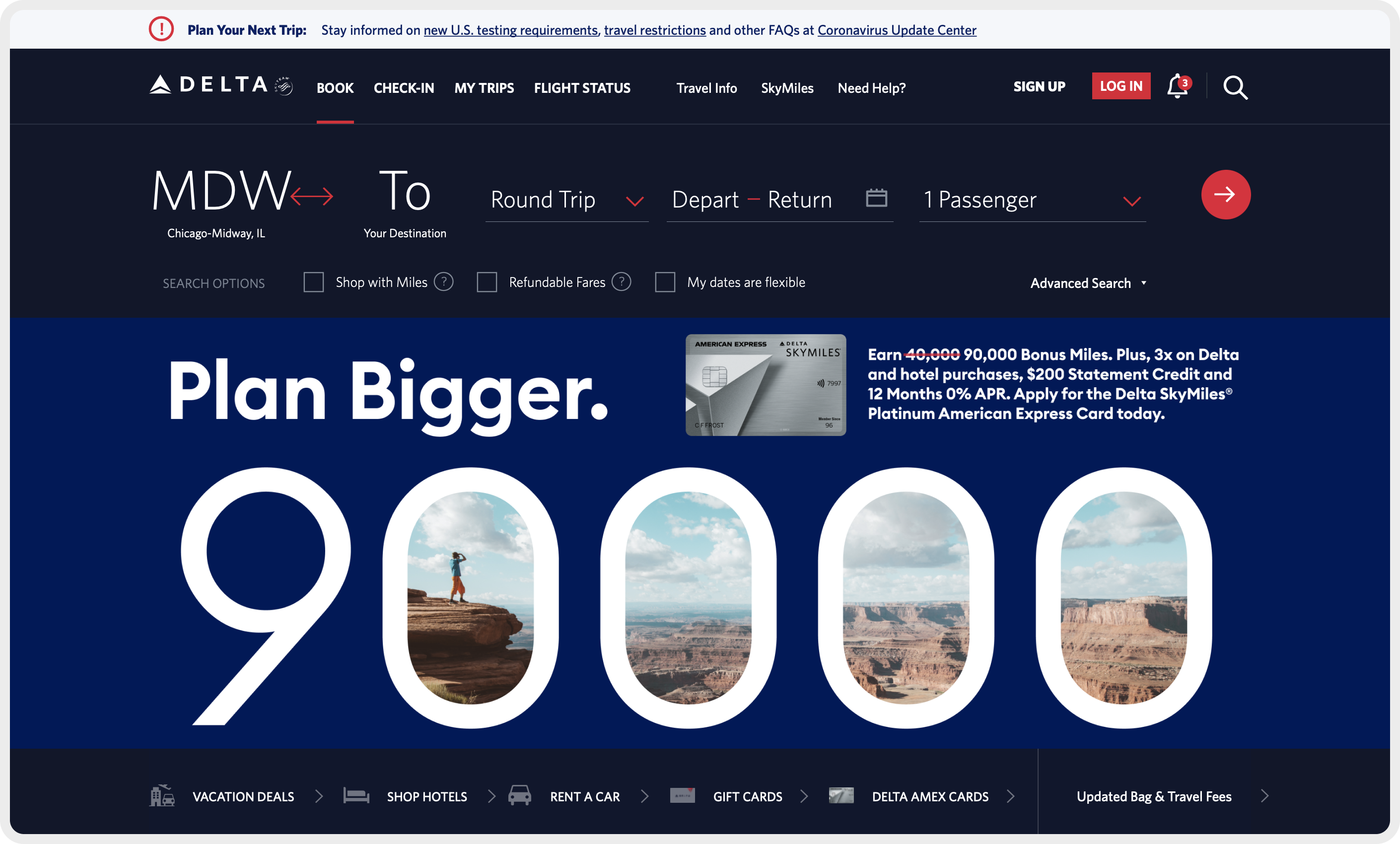Open the Need Help? menu
Screen dimensions: 1400x844
[x=872, y=88]
